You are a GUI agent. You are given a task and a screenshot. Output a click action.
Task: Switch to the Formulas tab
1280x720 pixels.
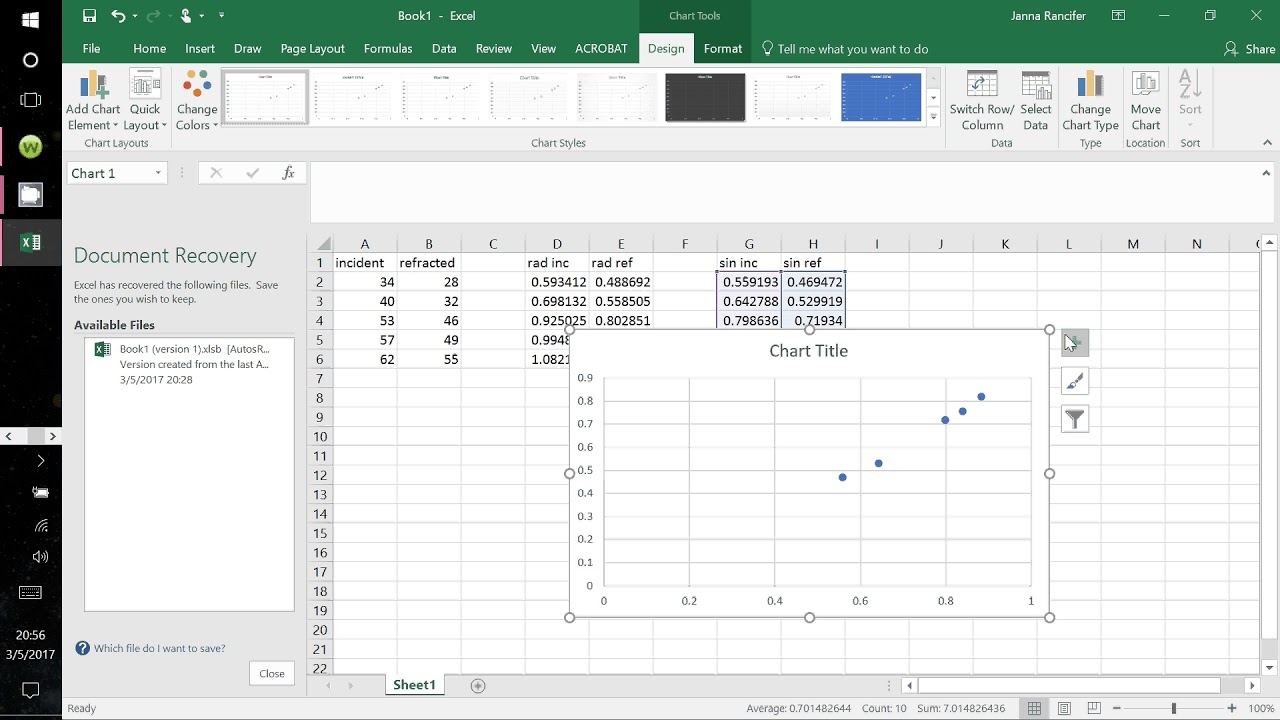pyautogui.click(x=388, y=48)
